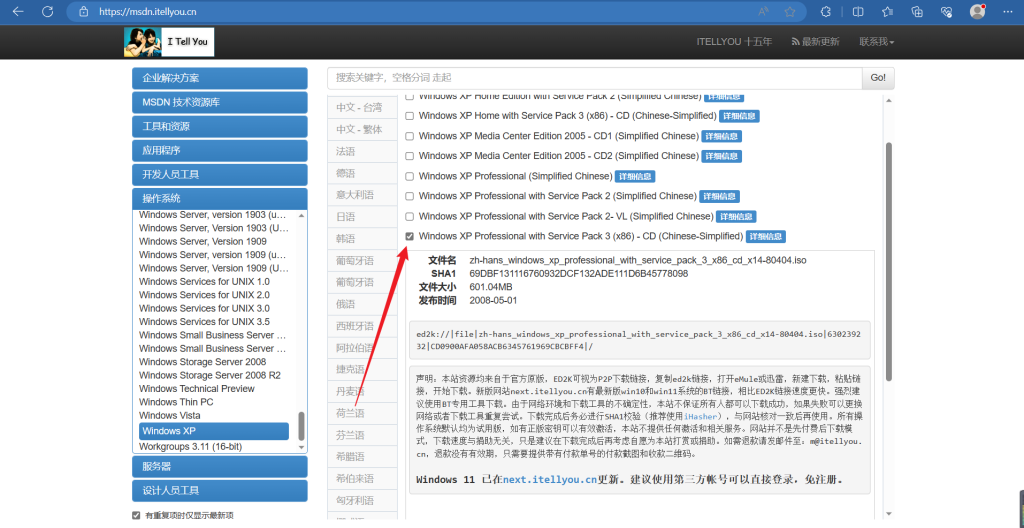Select Workgroups 3.11 (16-bit) entry
The image size is (1024, 528).
coord(190,447)
